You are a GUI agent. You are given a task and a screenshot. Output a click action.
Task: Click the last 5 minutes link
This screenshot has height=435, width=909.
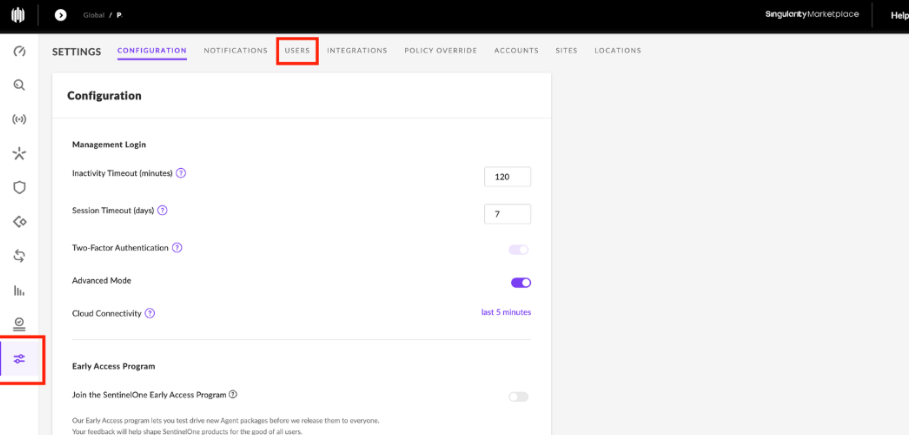pyautogui.click(x=506, y=312)
